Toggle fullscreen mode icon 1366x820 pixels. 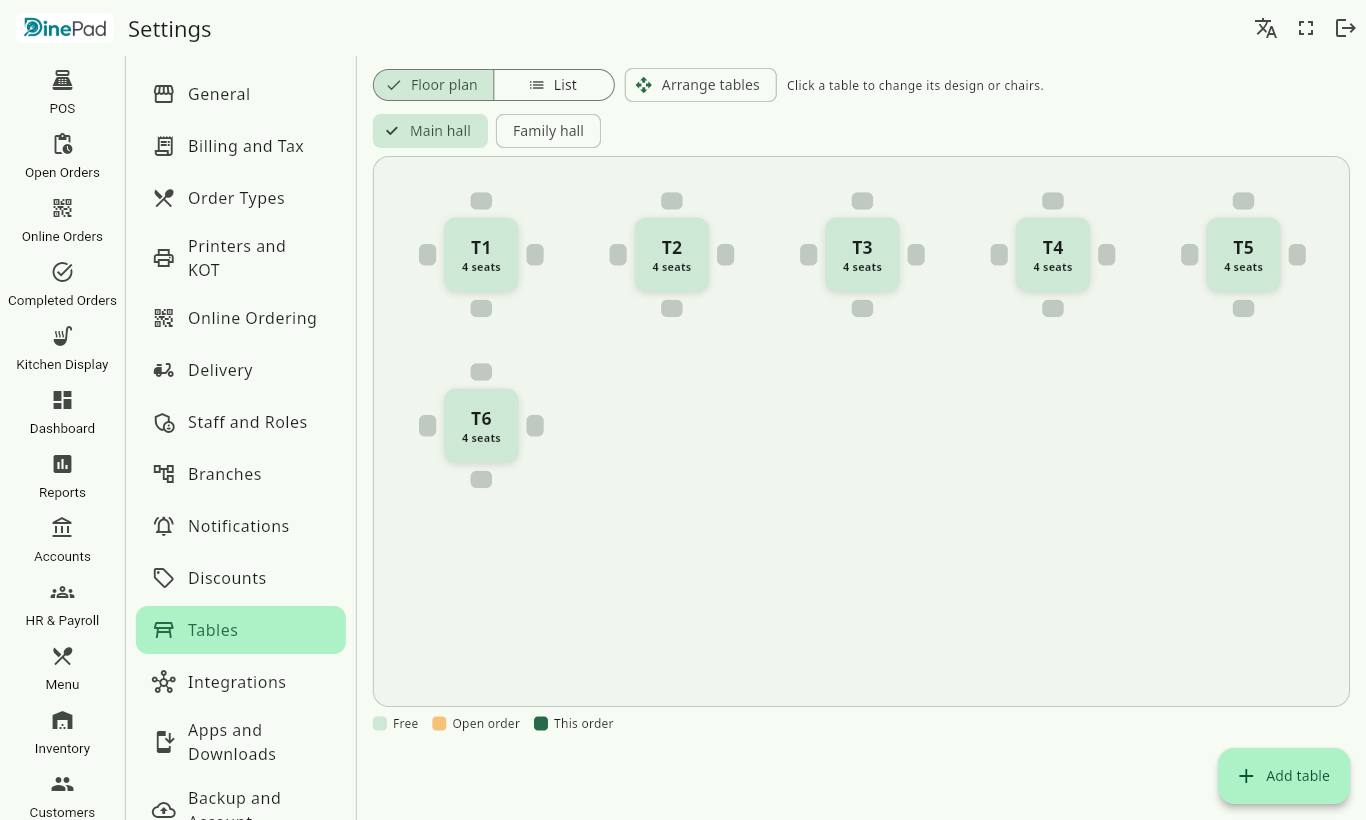[x=1306, y=28]
